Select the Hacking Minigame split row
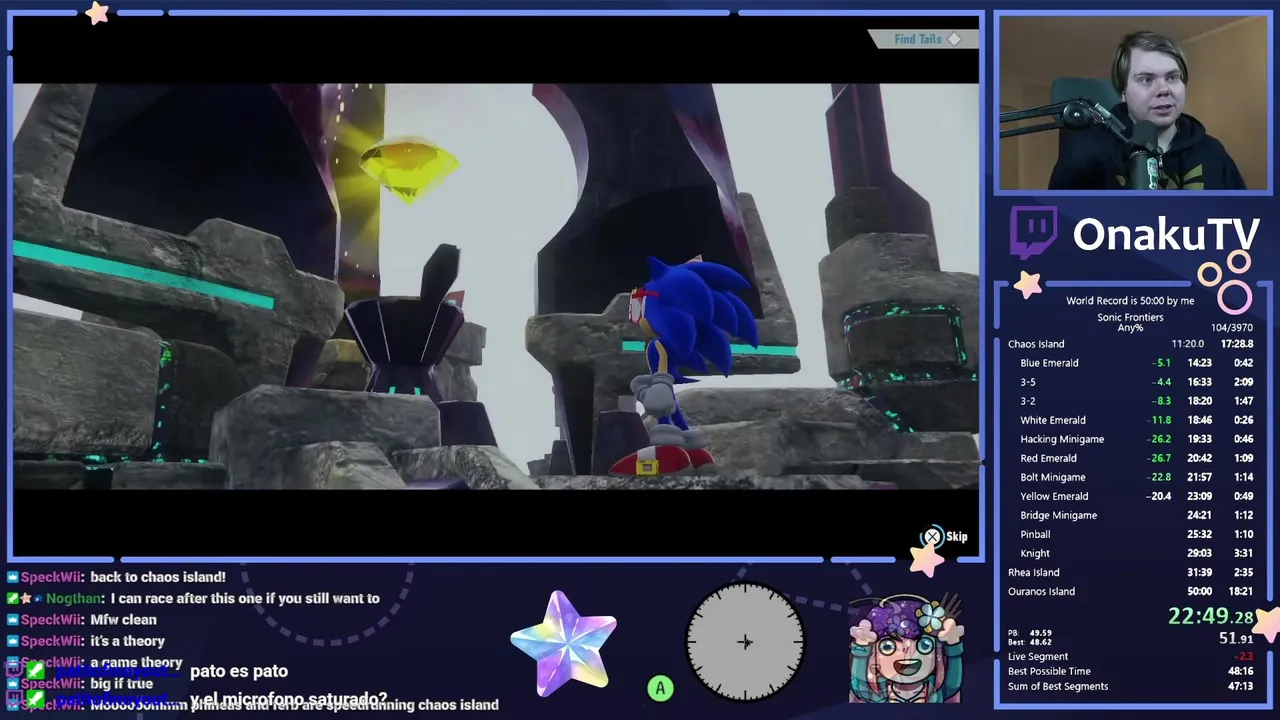 point(1130,439)
